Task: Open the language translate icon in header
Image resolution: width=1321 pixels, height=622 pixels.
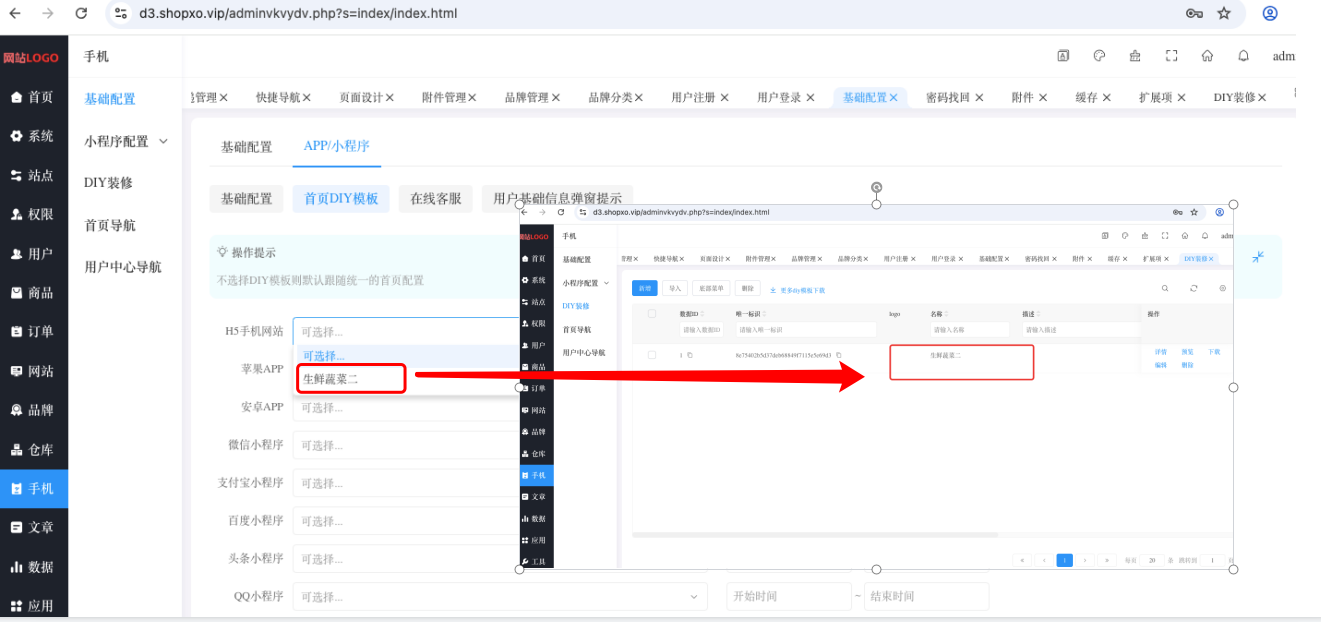Action: tap(1063, 56)
